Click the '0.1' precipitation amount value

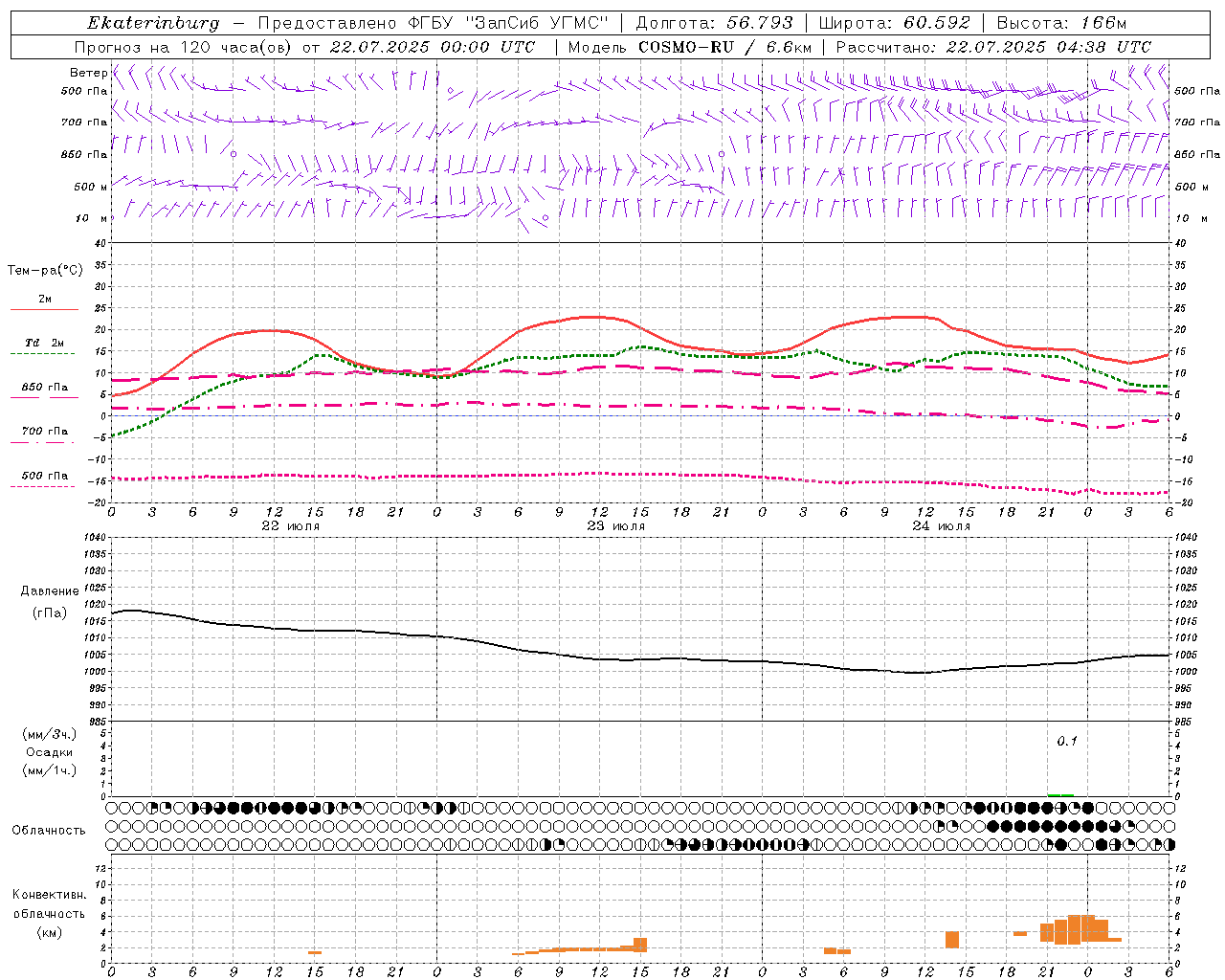1067,742
